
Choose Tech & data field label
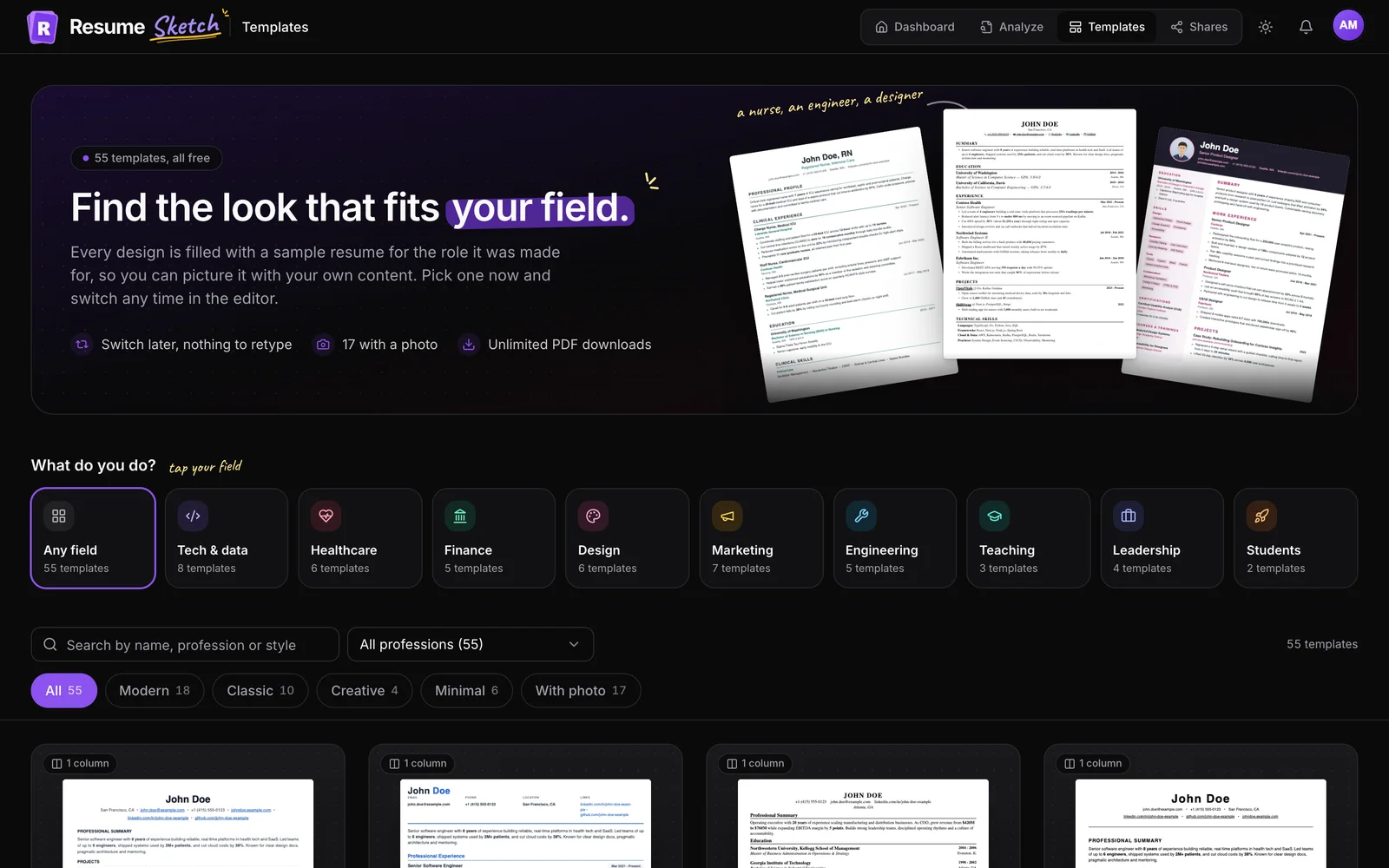click(213, 550)
